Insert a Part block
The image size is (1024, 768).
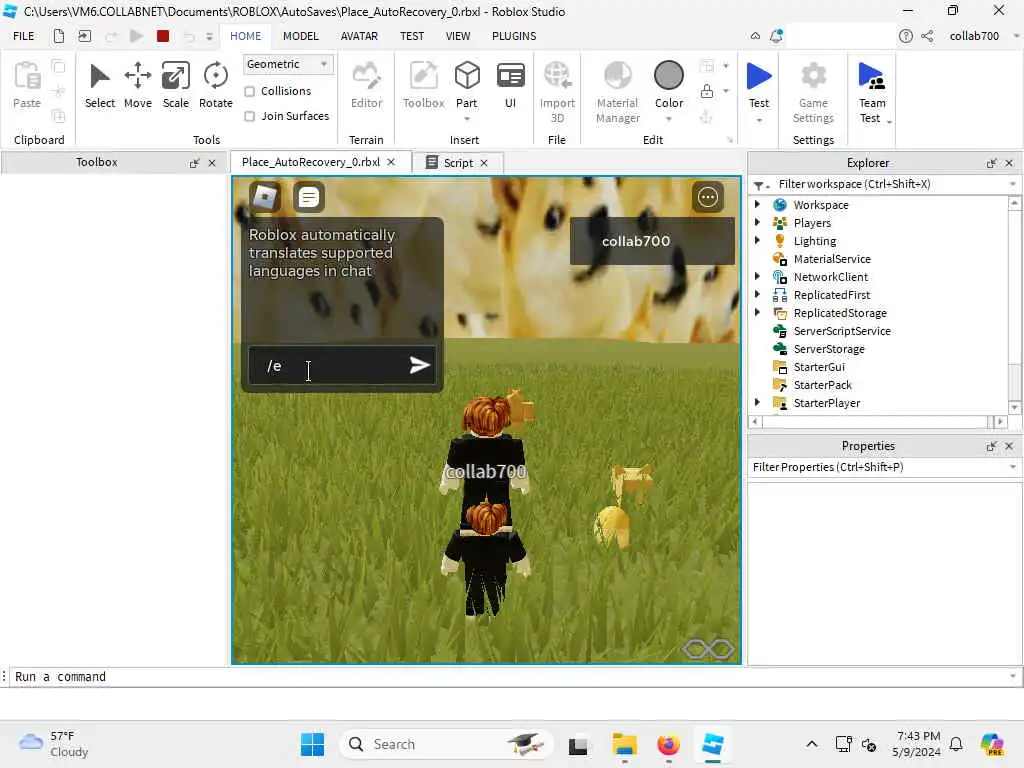(467, 85)
